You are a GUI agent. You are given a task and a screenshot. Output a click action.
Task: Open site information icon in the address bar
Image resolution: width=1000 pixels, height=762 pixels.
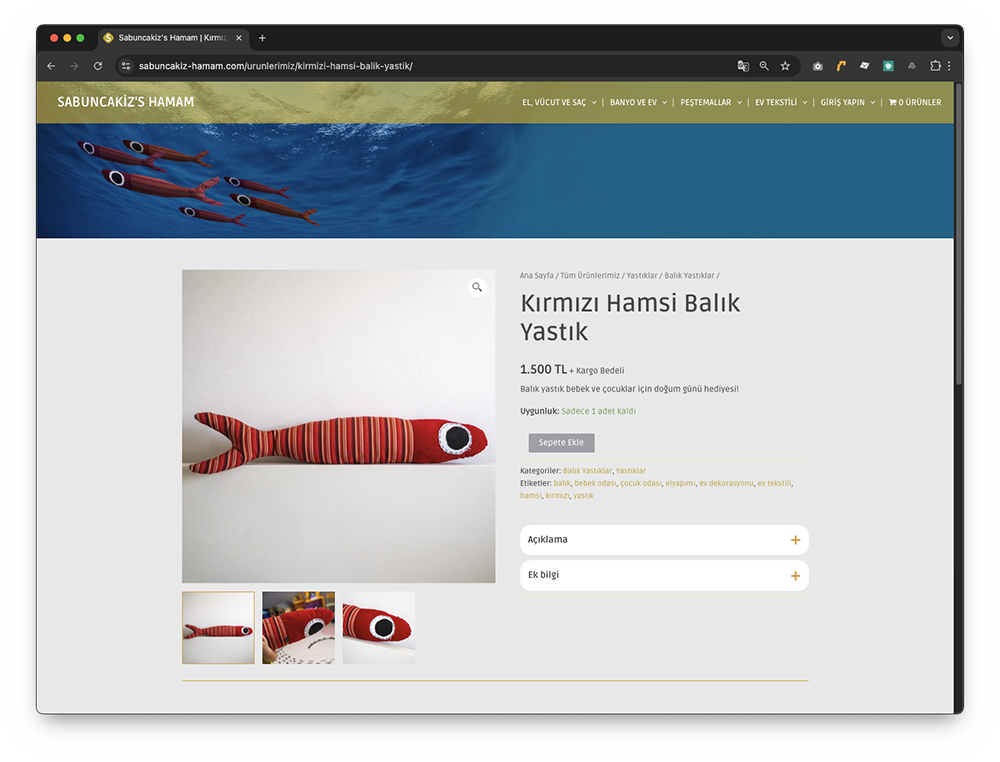126,66
